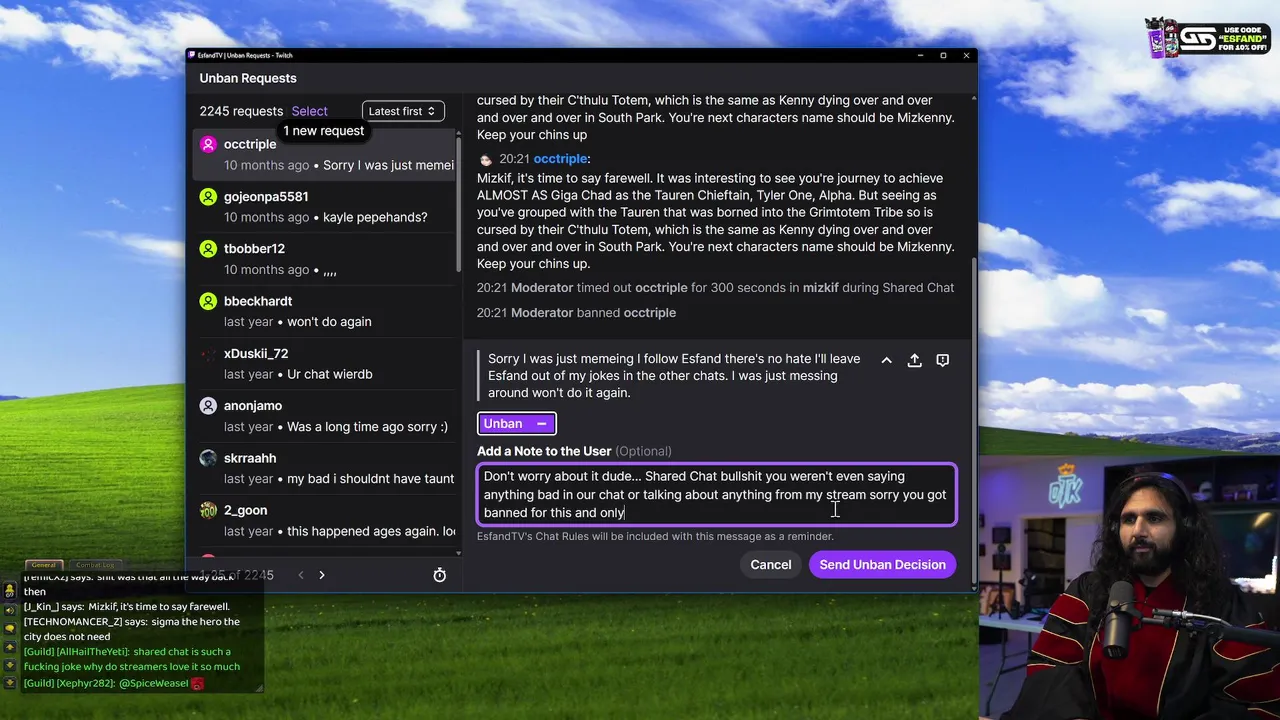Open the gojeonpa5581 unban request
Viewport: 1280px width, 720px height.
(x=325, y=207)
